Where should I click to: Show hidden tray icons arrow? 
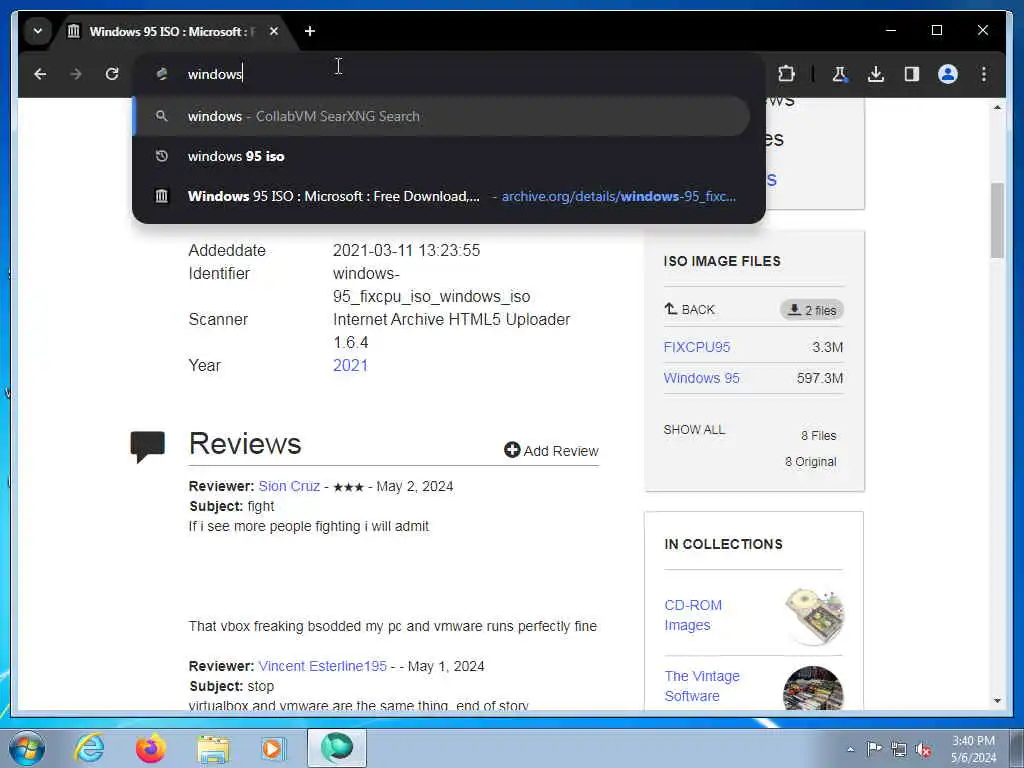850,749
